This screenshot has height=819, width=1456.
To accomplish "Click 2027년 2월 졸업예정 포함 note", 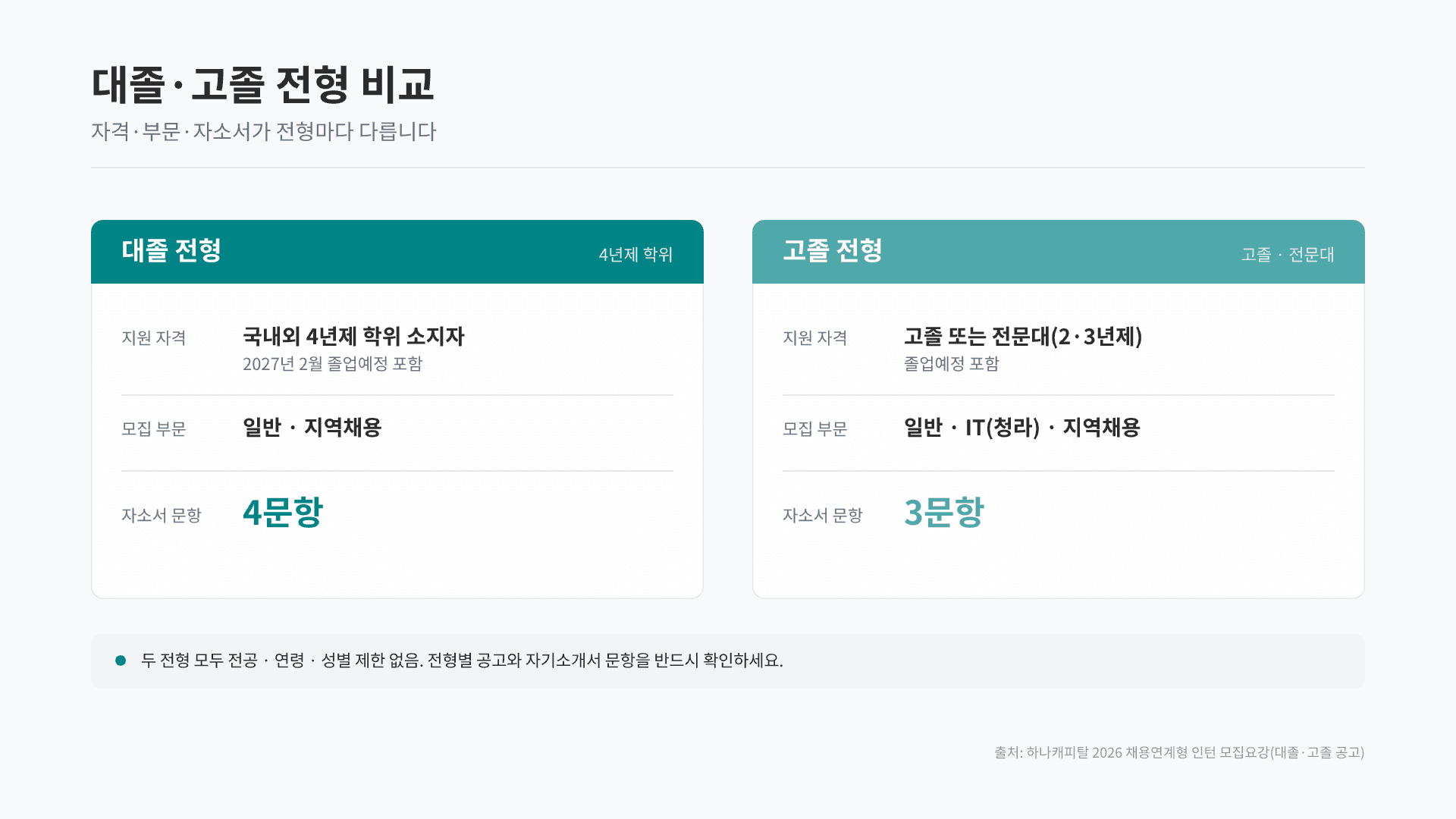I will (x=332, y=364).
